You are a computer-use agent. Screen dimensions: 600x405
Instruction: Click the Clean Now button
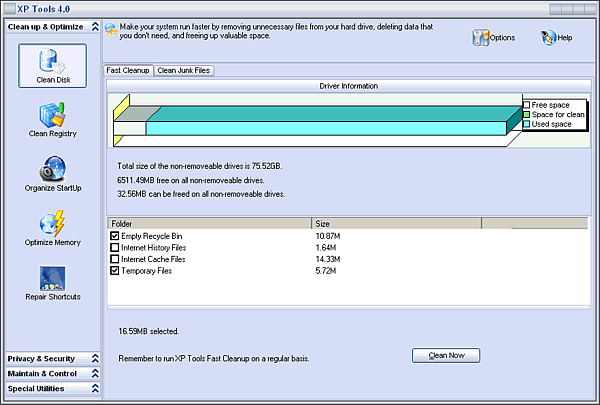tap(446, 355)
